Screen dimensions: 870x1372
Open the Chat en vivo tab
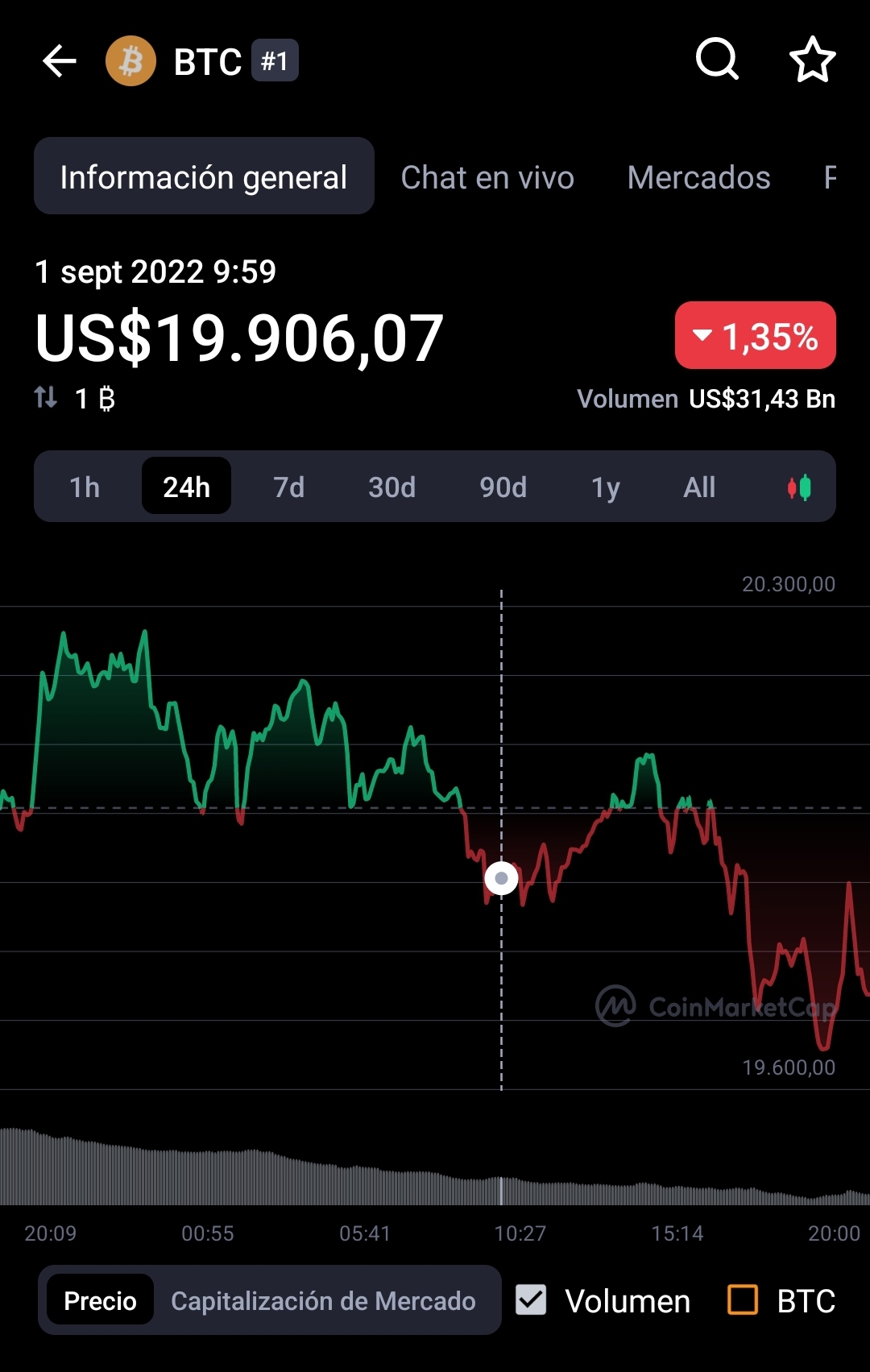point(487,177)
